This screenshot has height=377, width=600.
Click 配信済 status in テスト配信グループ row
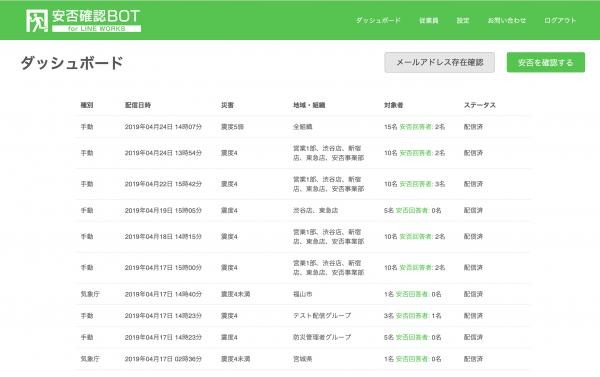[473, 315]
